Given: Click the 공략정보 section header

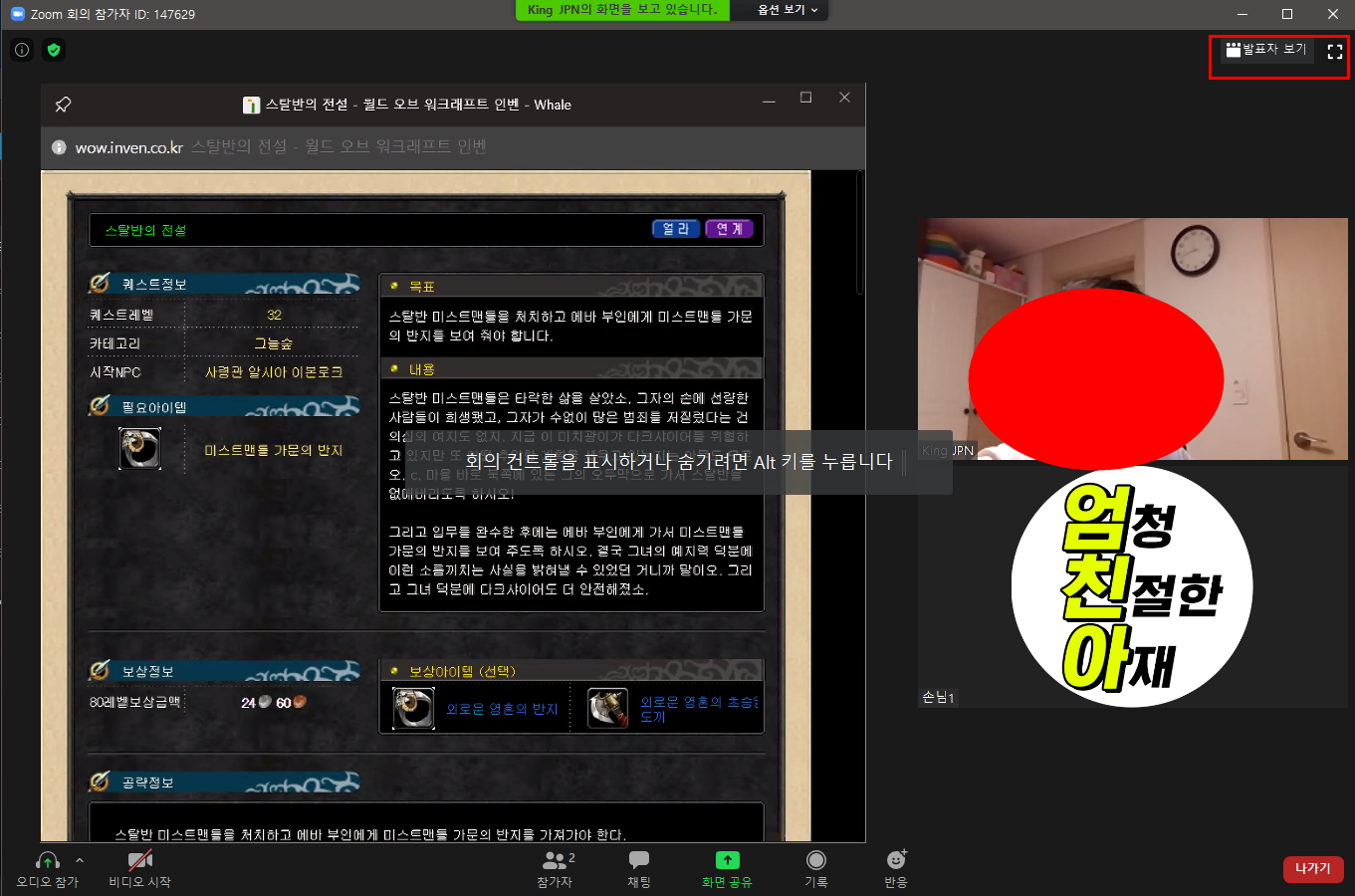Looking at the screenshot, I should point(224,783).
